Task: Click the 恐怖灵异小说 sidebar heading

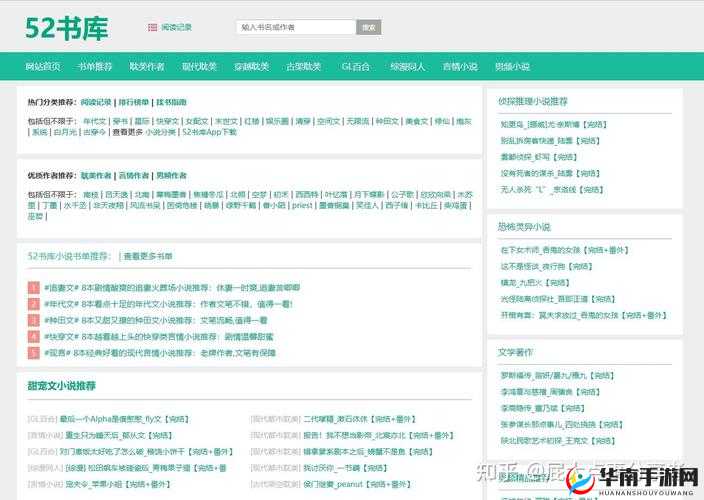Action: point(524,227)
